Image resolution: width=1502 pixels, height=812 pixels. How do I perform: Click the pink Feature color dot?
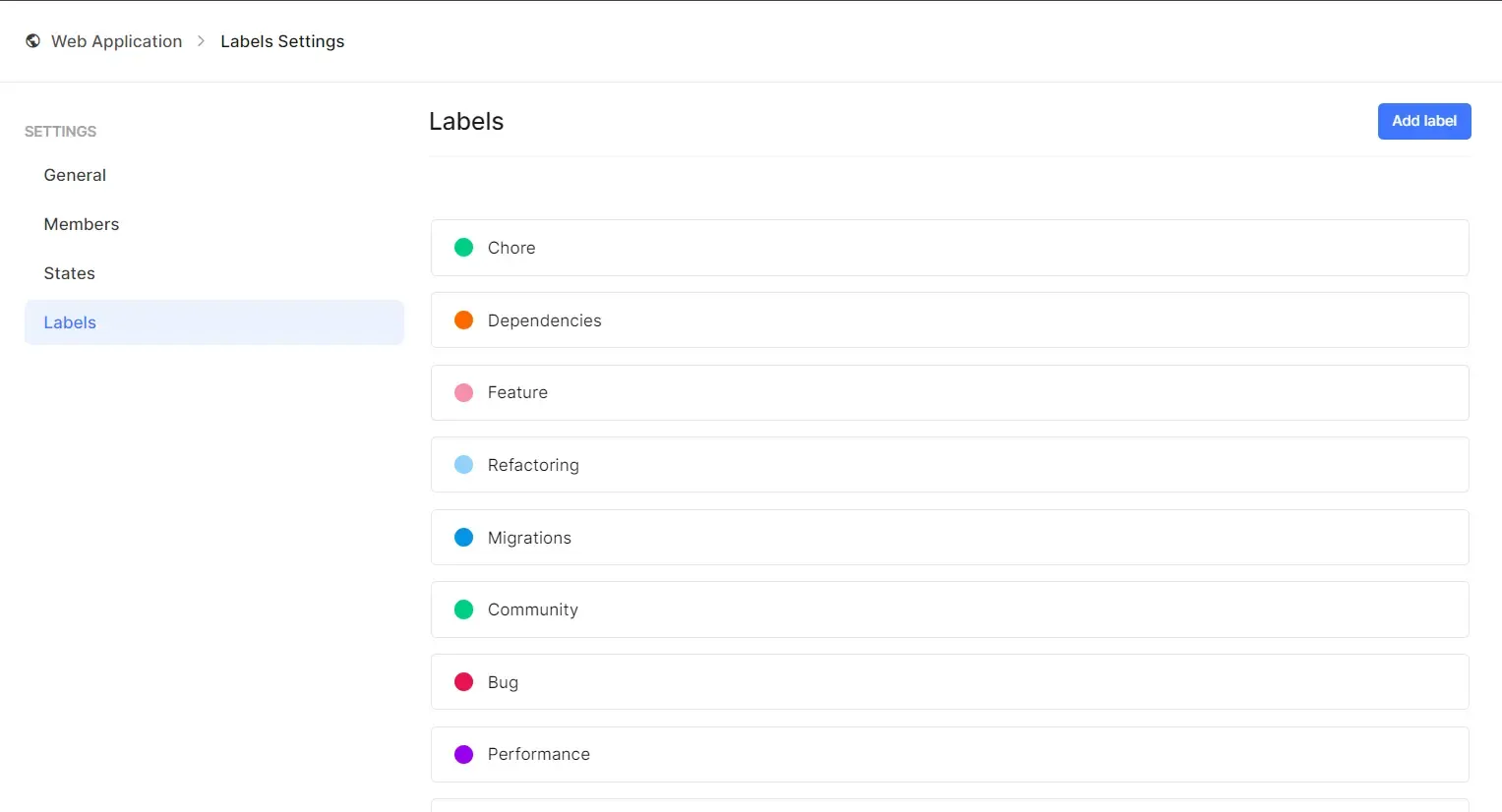click(463, 393)
